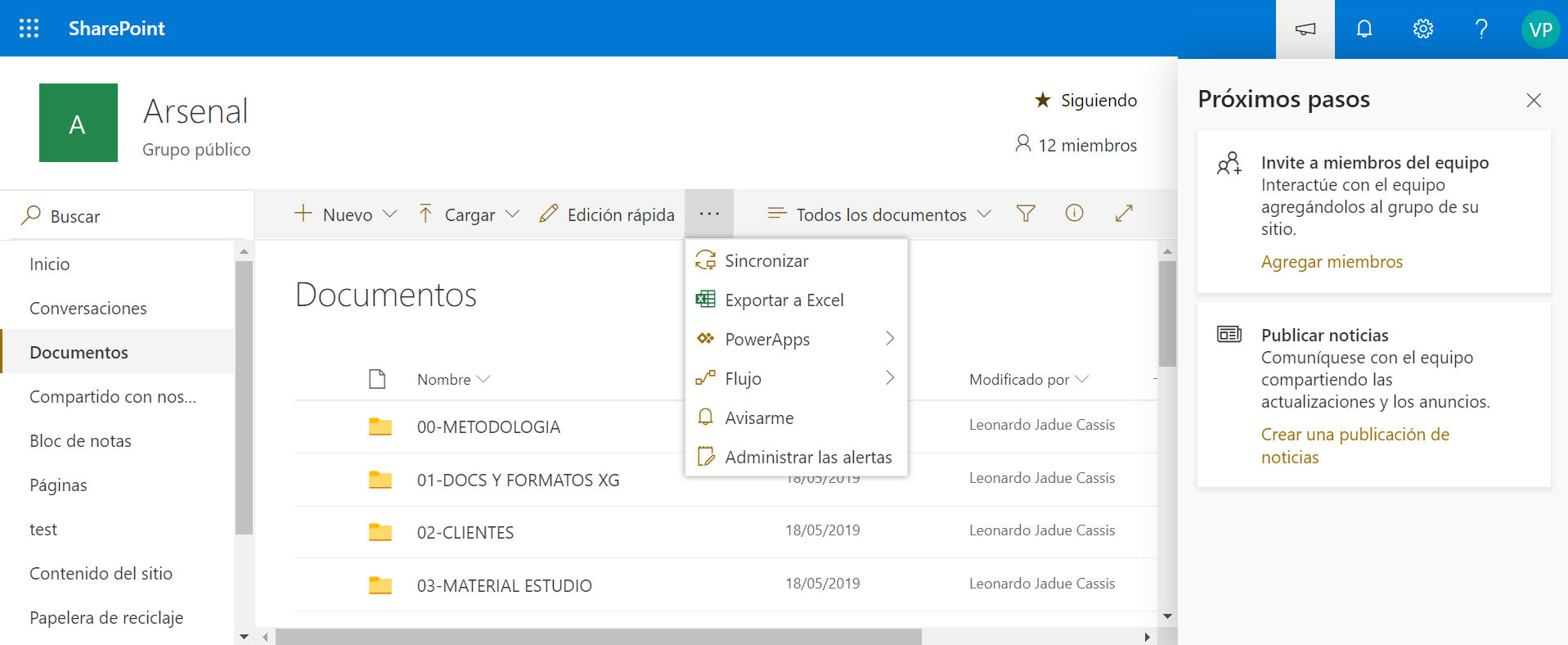The image size is (1568, 645).
Task: Open the 03-MATERIAL ESTUDIO folder name
Action: (504, 585)
